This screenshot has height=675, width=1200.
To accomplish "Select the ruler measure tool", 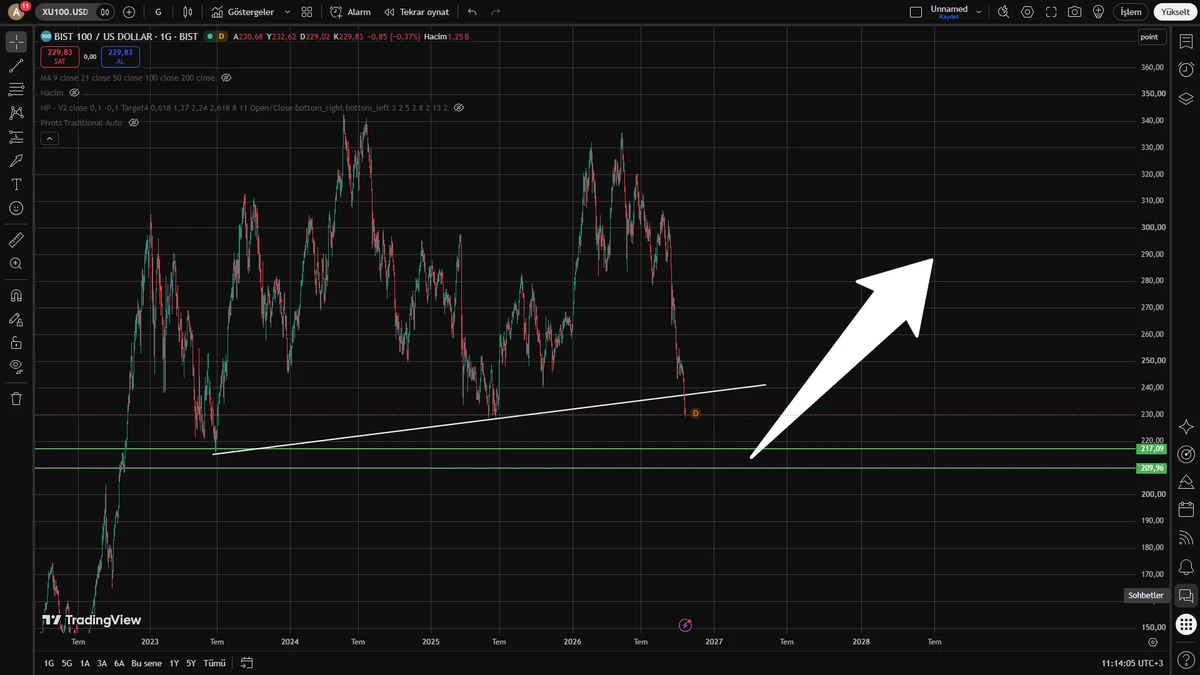I will (x=16, y=240).
